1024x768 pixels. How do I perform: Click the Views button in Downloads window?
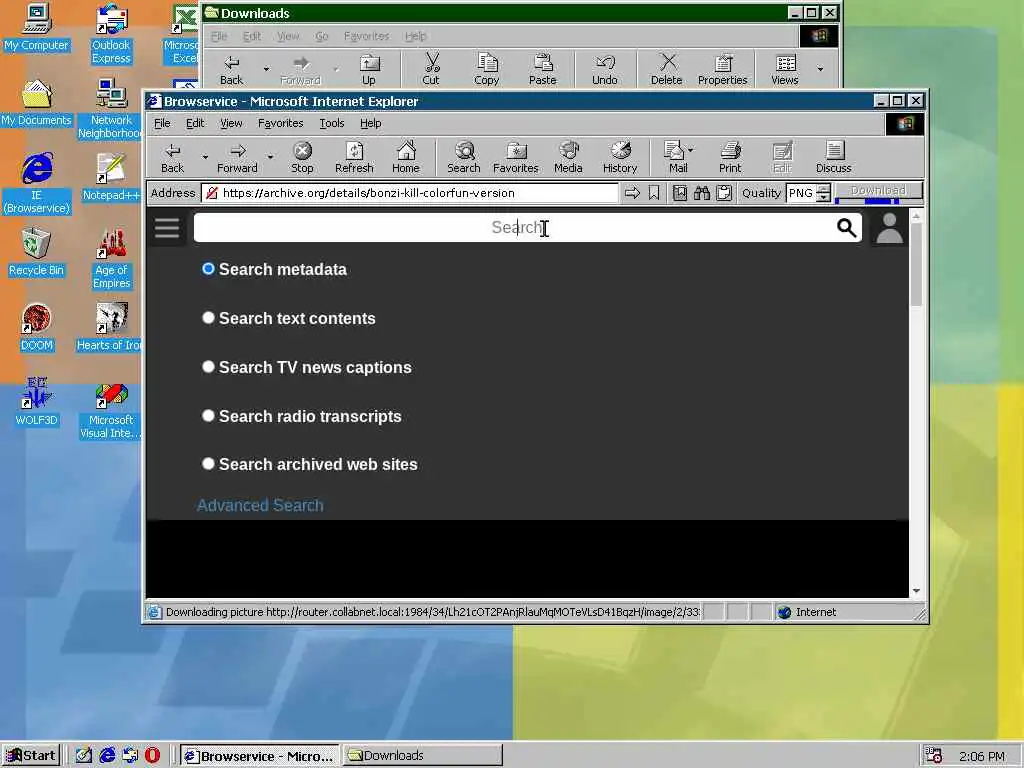coord(784,69)
